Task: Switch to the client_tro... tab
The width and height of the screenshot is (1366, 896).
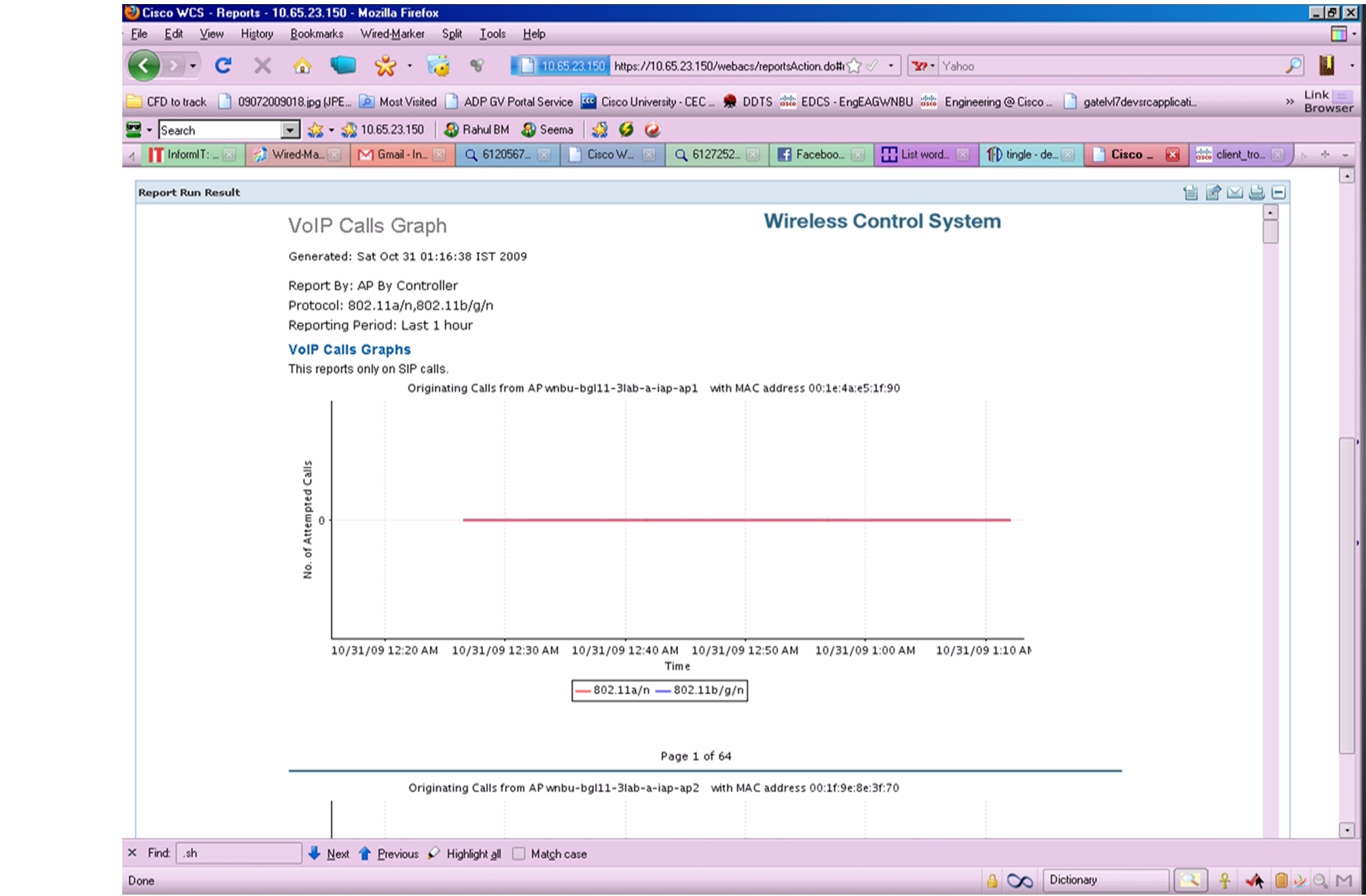Action: (1240, 155)
